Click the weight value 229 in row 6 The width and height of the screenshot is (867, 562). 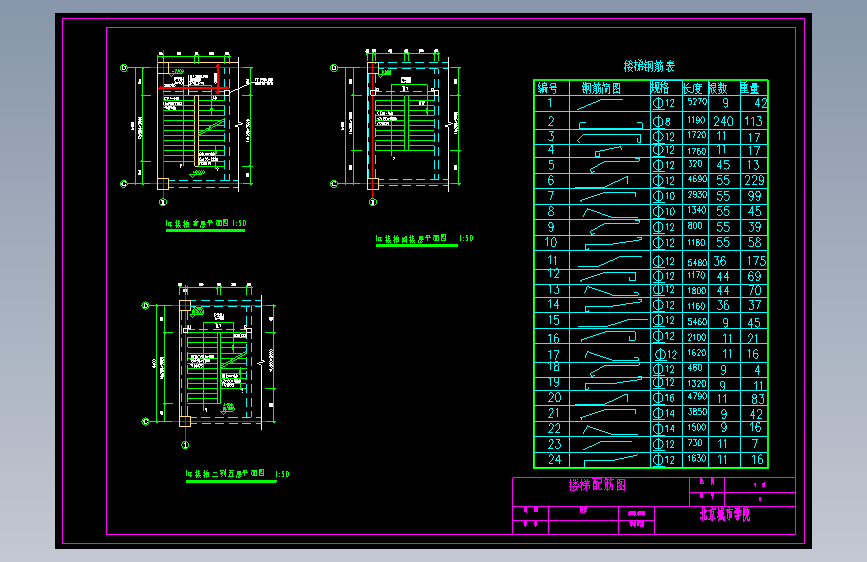pyautogui.click(x=754, y=180)
